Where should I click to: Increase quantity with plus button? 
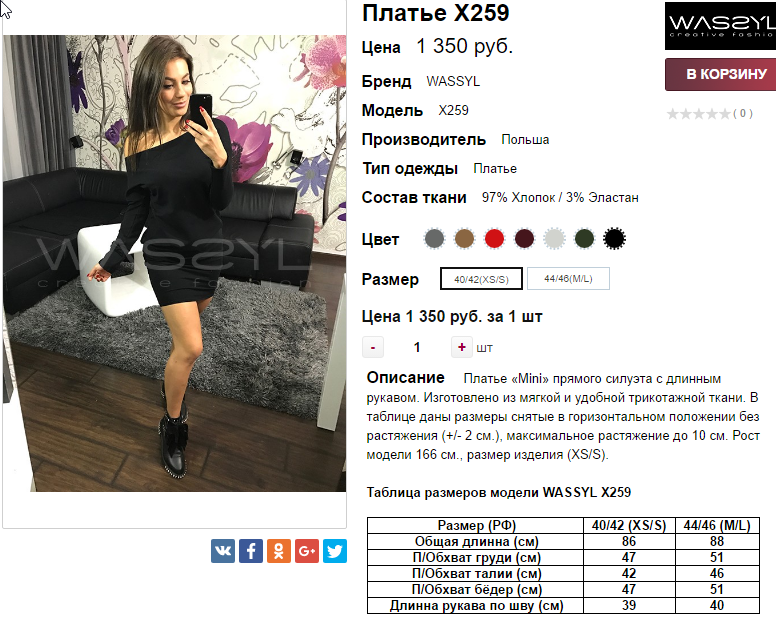[x=461, y=347]
